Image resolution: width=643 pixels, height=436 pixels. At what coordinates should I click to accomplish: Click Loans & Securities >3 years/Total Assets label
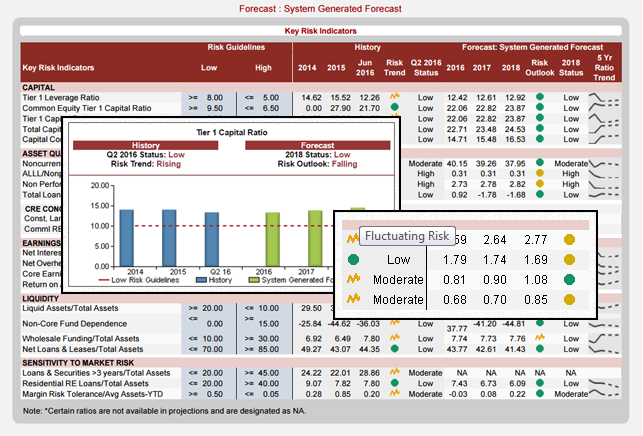click(96, 373)
